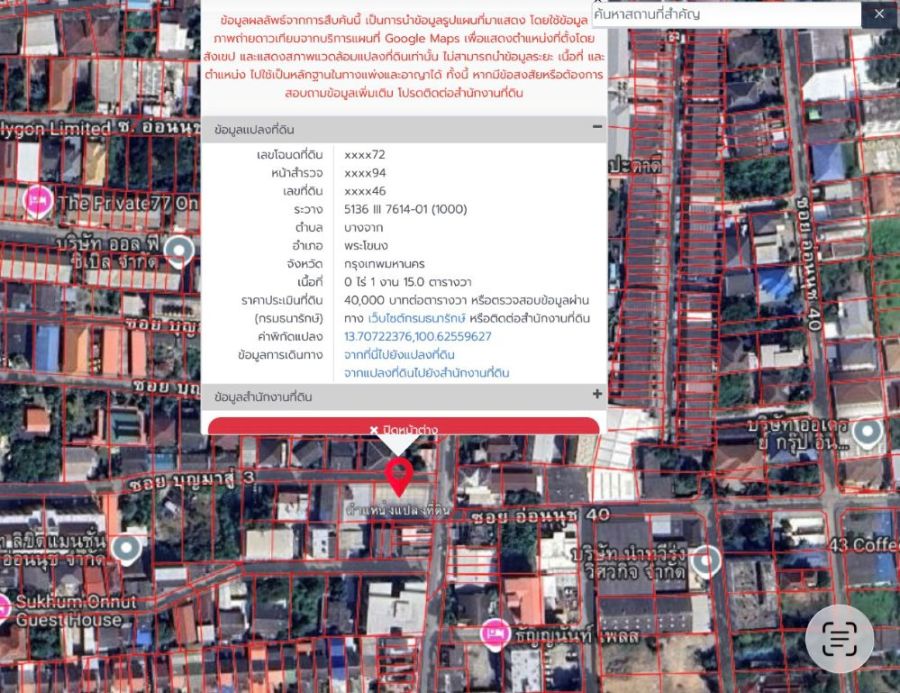The image size is (900, 693).
Task: Collapse the ข้อมูลแปลงที่ดิน section with minus
Action: tap(597, 127)
